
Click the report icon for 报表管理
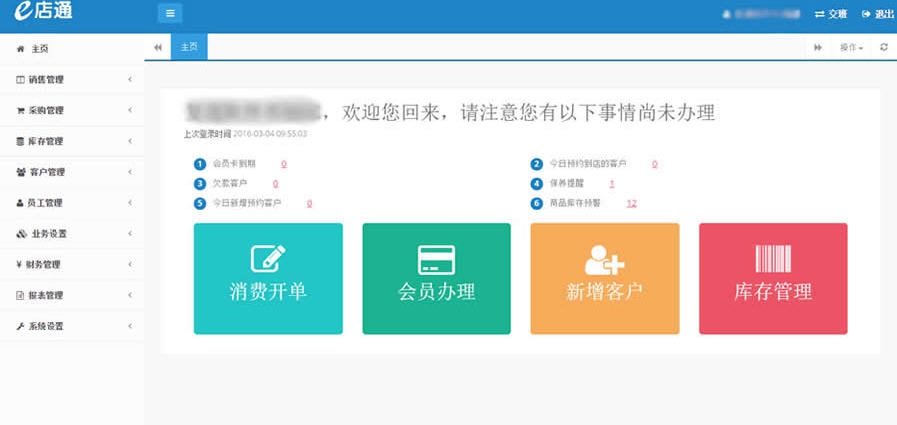point(20,296)
